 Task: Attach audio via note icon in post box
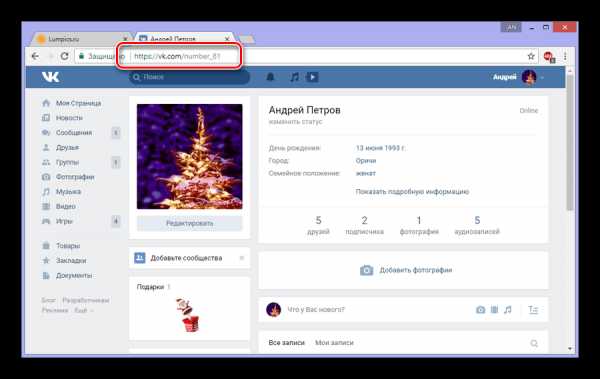coord(507,310)
